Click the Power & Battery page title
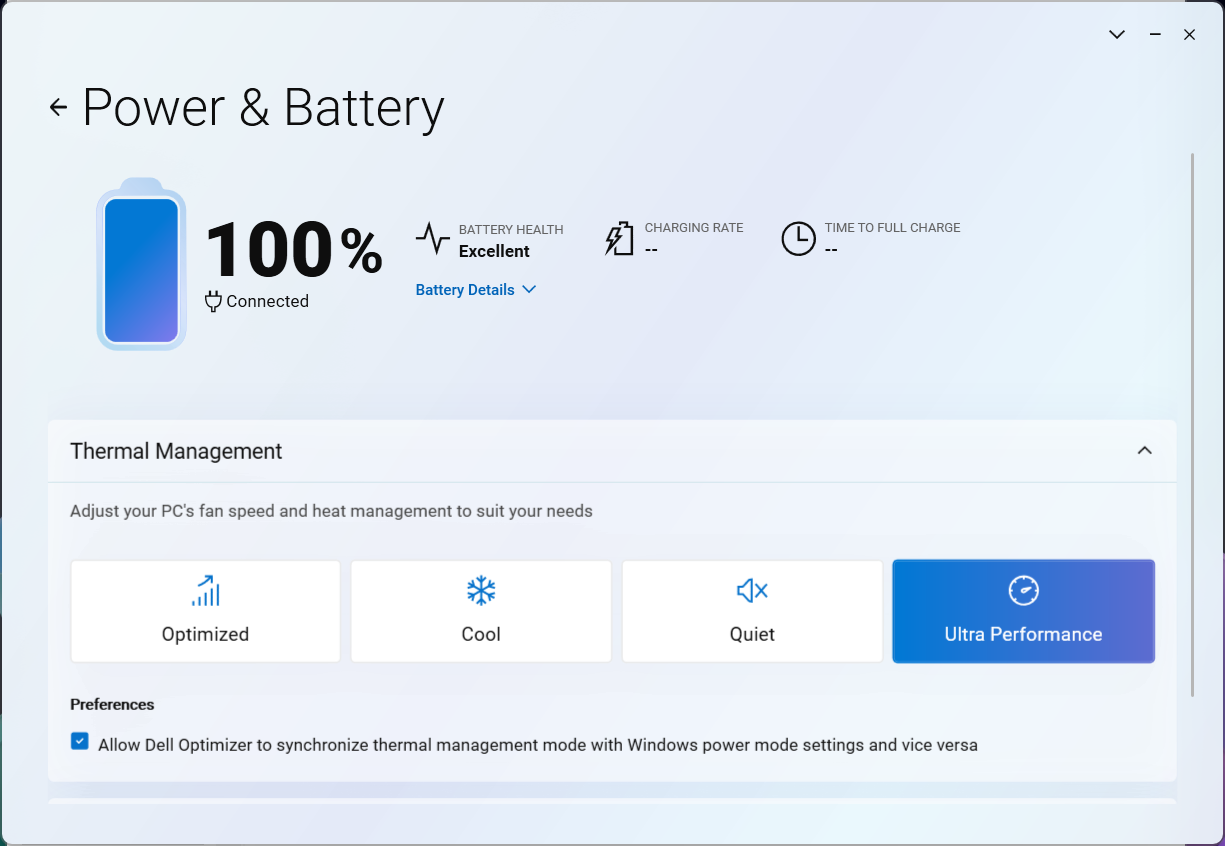This screenshot has height=846, width=1225. (x=263, y=107)
